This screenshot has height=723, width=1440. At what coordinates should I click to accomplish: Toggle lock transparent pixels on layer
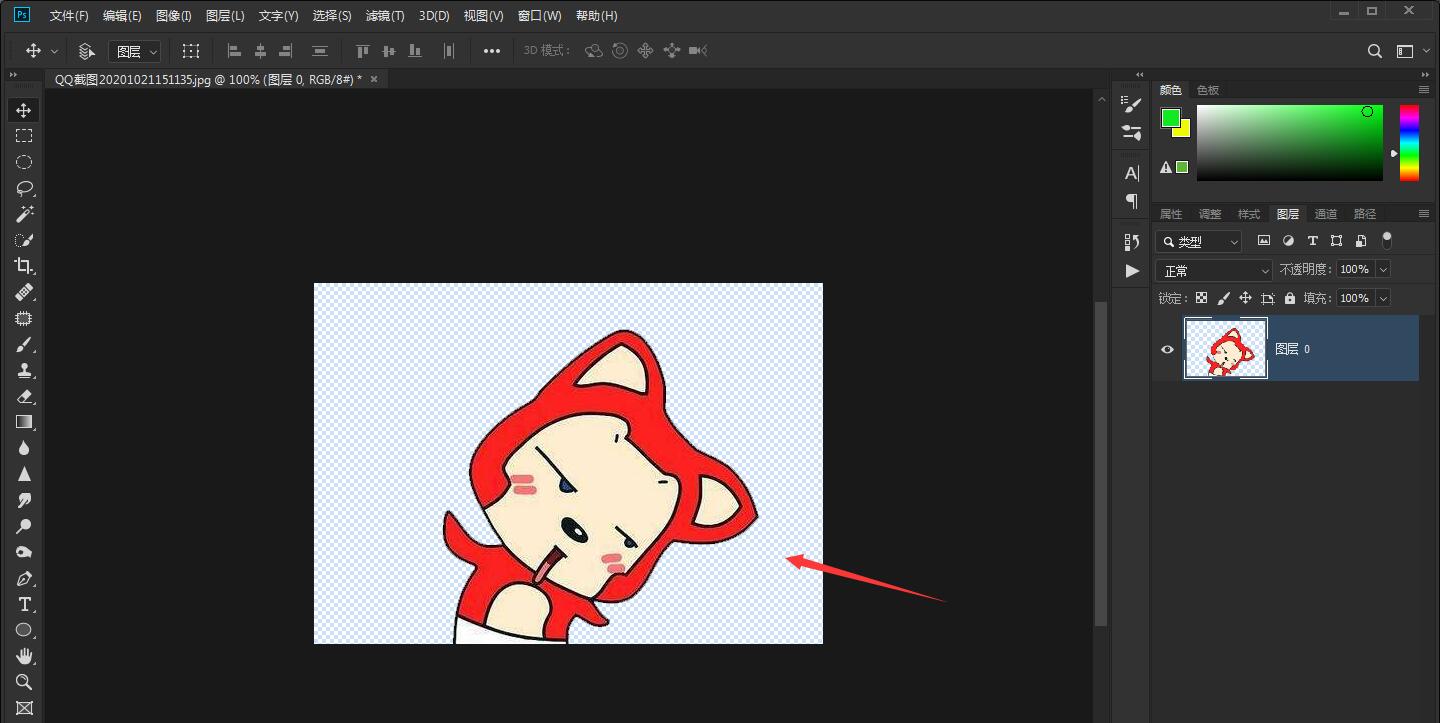point(1201,298)
